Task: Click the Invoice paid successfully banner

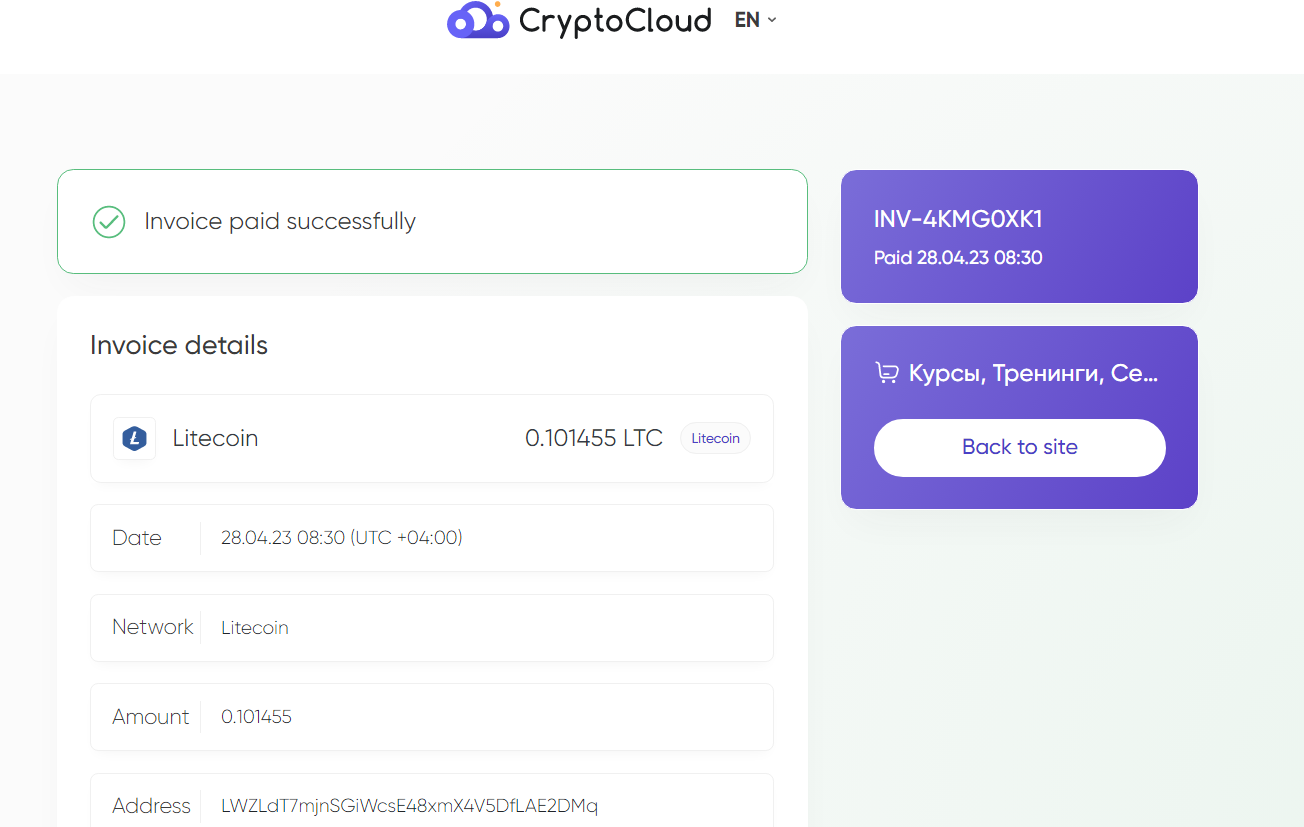Action: point(432,222)
